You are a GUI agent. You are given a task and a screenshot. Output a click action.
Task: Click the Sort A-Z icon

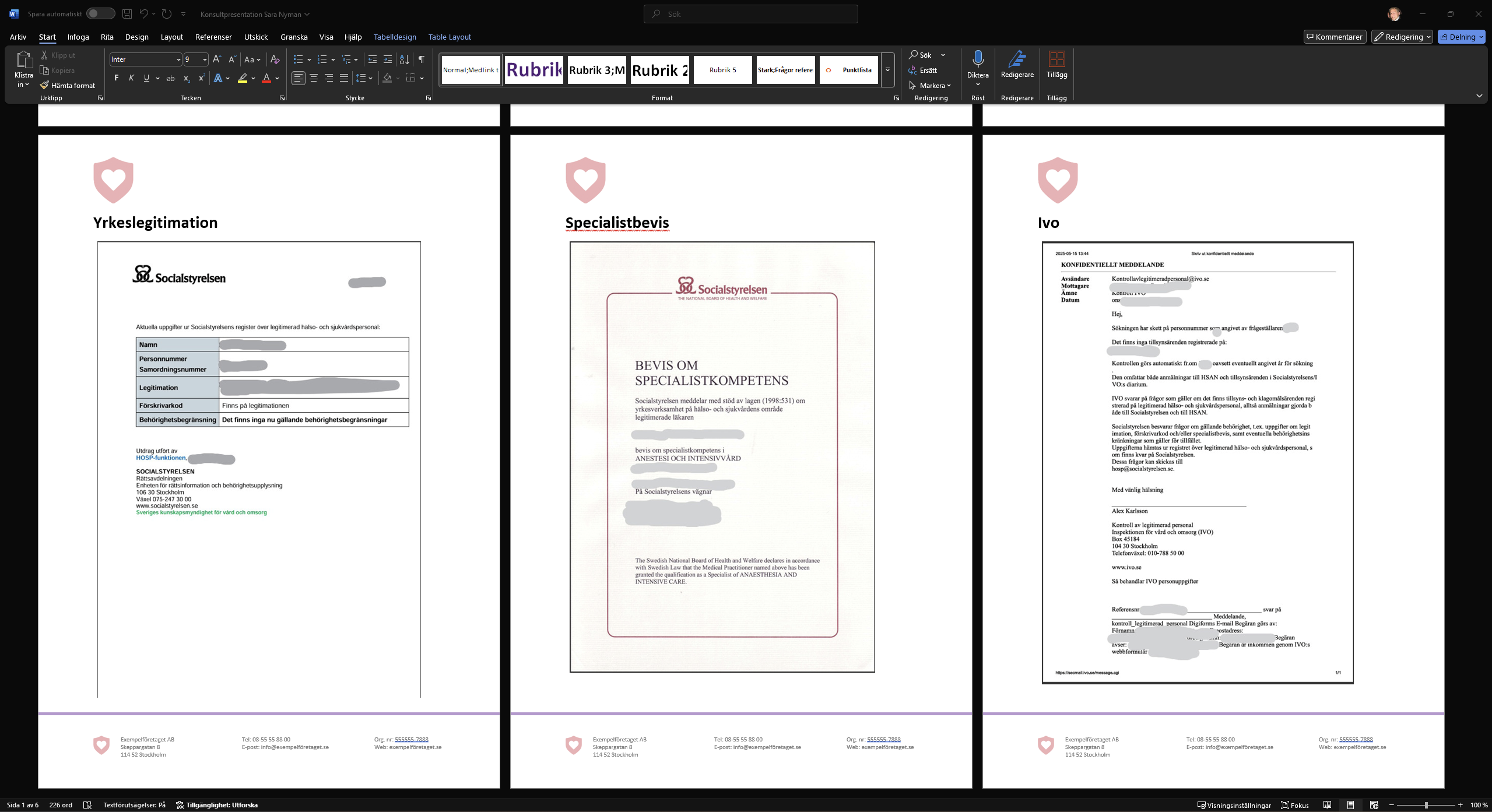(404, 59)
